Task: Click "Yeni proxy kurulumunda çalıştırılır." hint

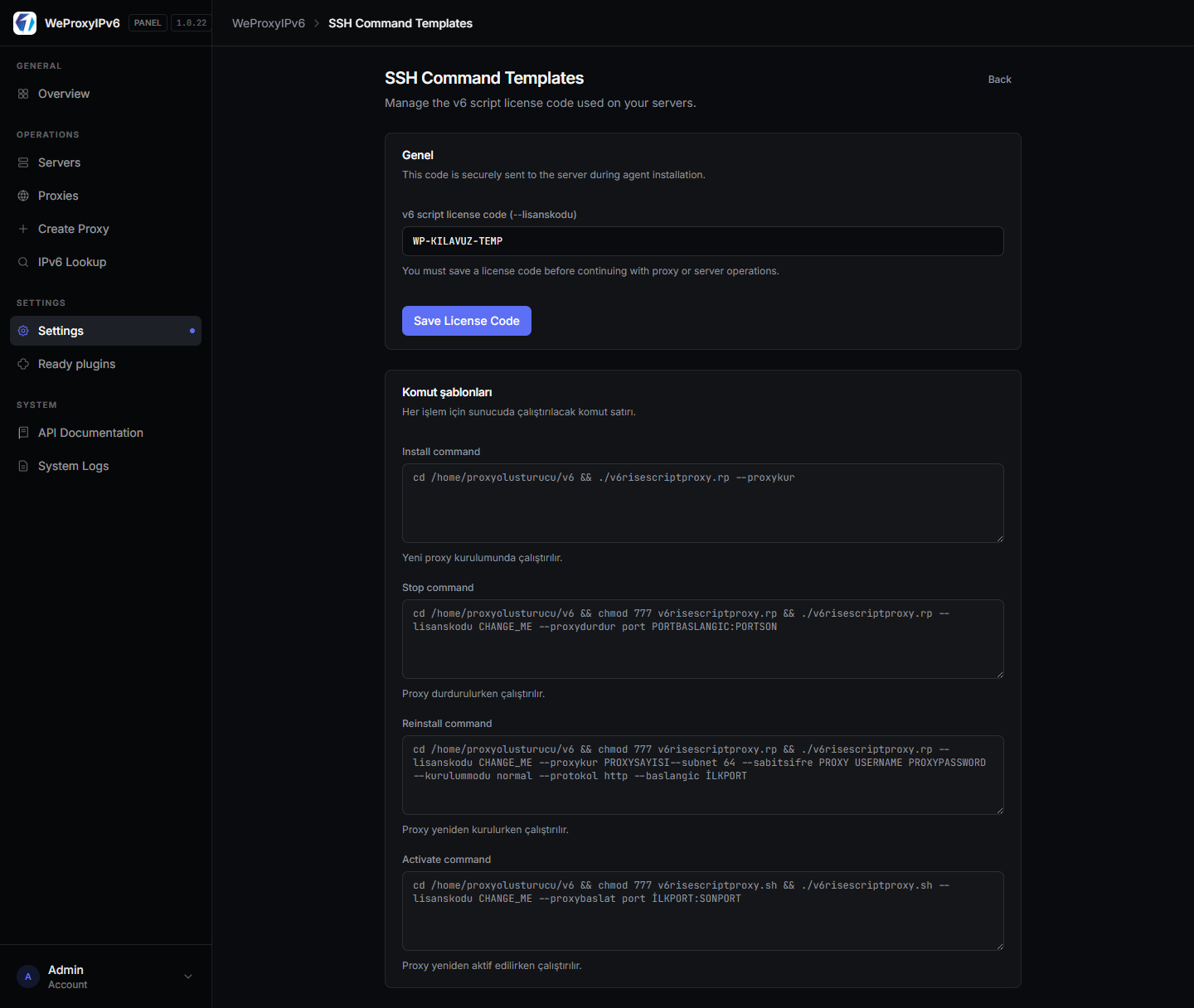Action: coord(483,558)
